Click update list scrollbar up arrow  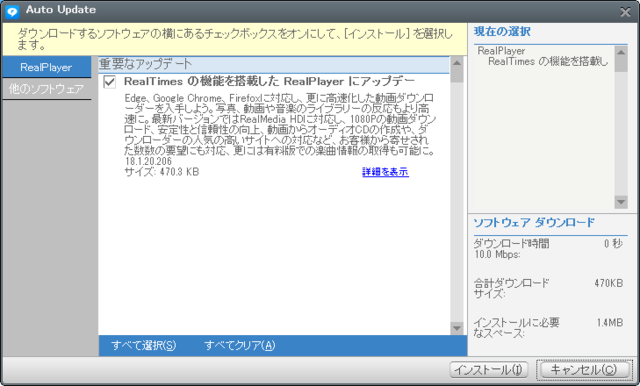[x=457, y=63]
